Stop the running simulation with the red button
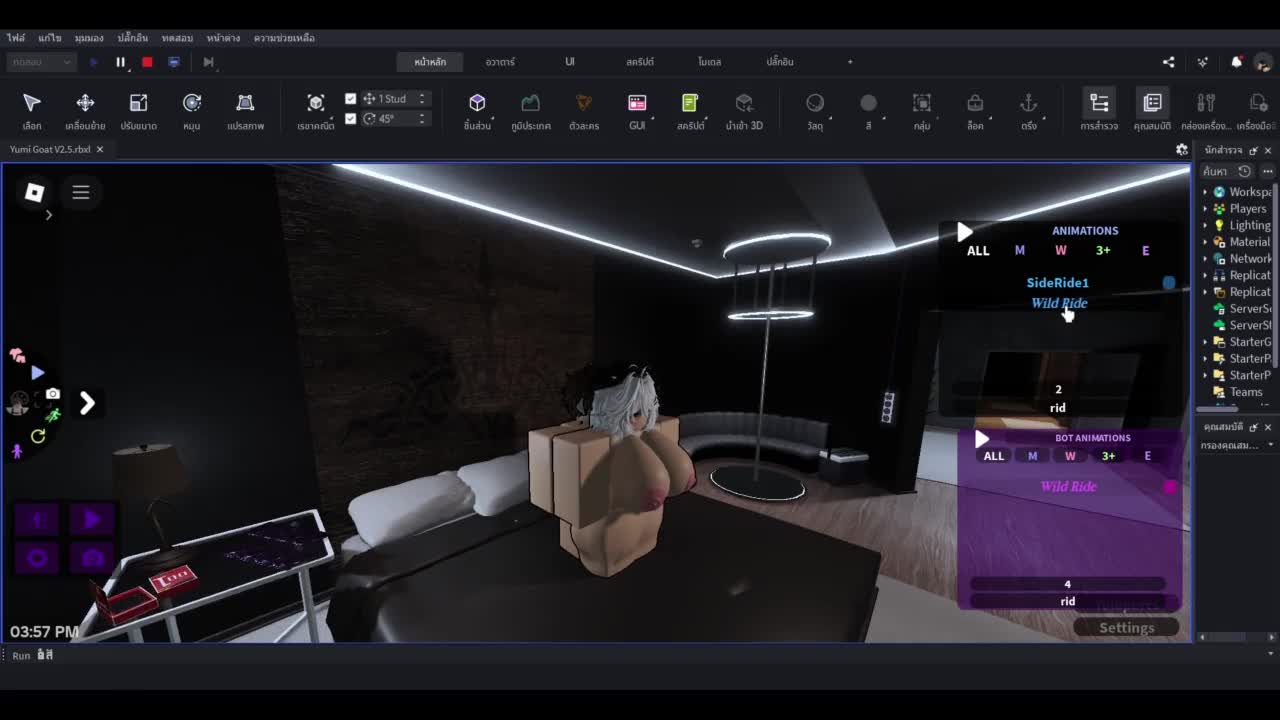 point(147,62)
